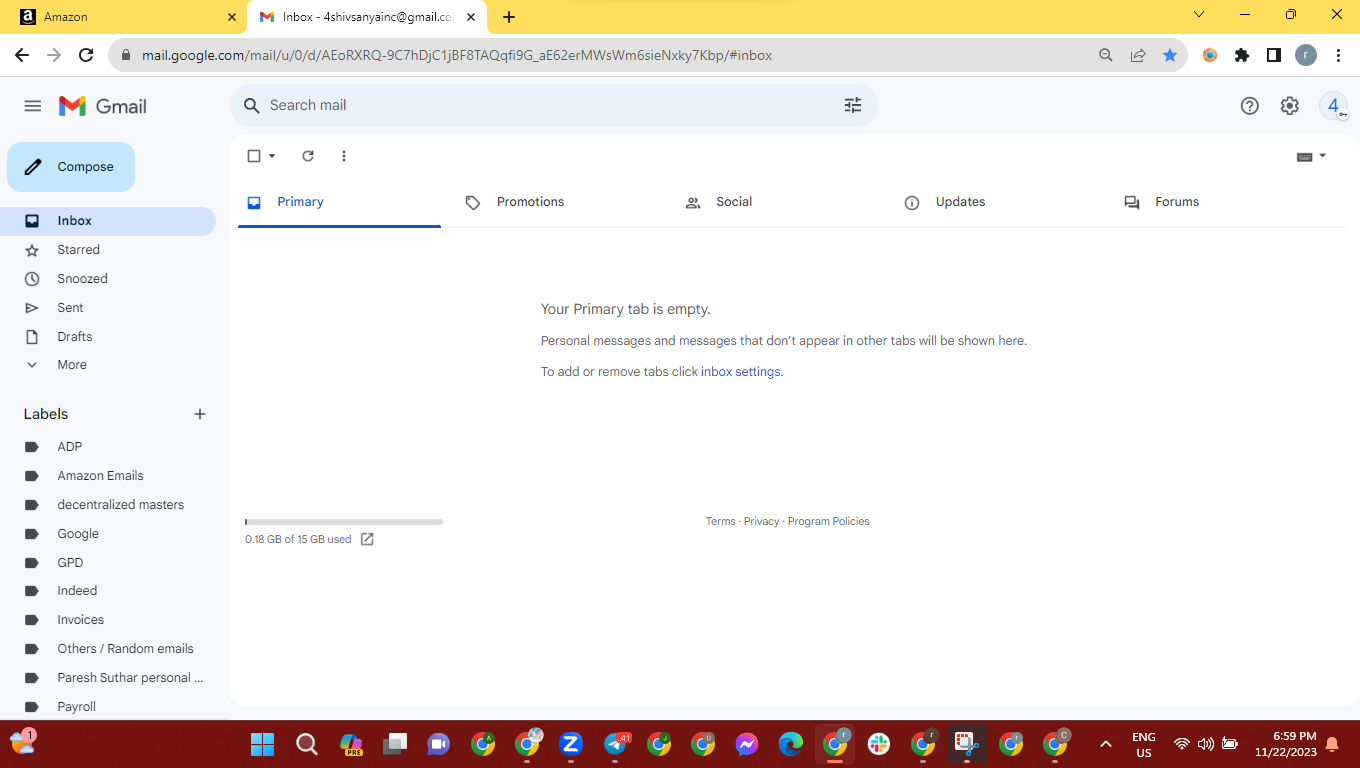Open the Invoices label

tap(108, 620)
